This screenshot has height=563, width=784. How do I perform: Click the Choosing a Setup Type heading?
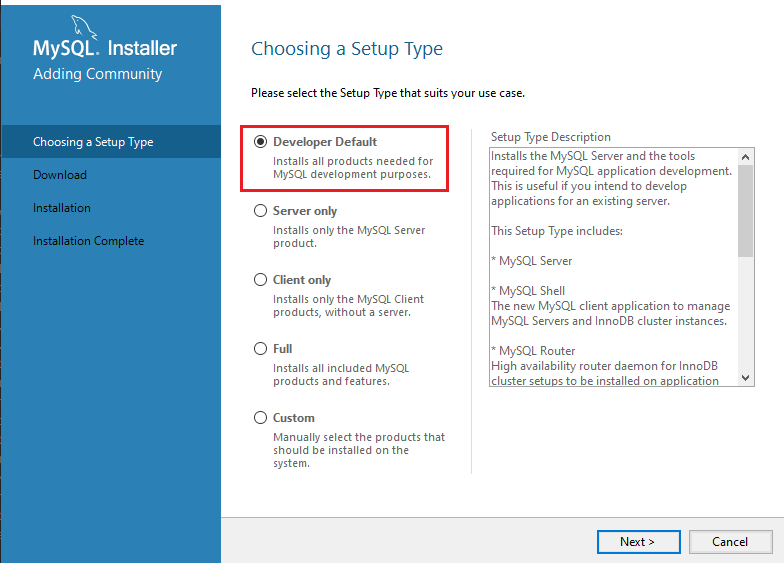tap(347, 49)
